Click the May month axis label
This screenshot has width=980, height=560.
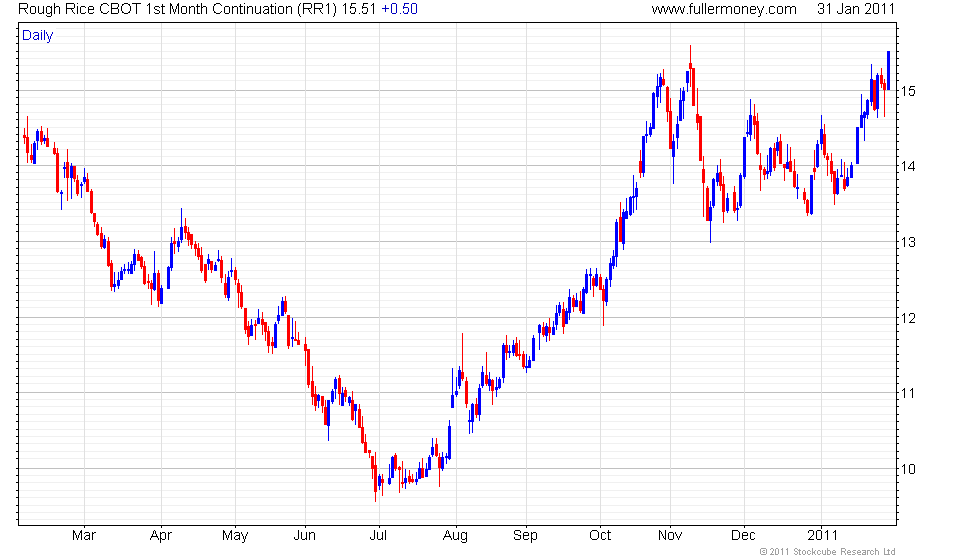point(235,536)
